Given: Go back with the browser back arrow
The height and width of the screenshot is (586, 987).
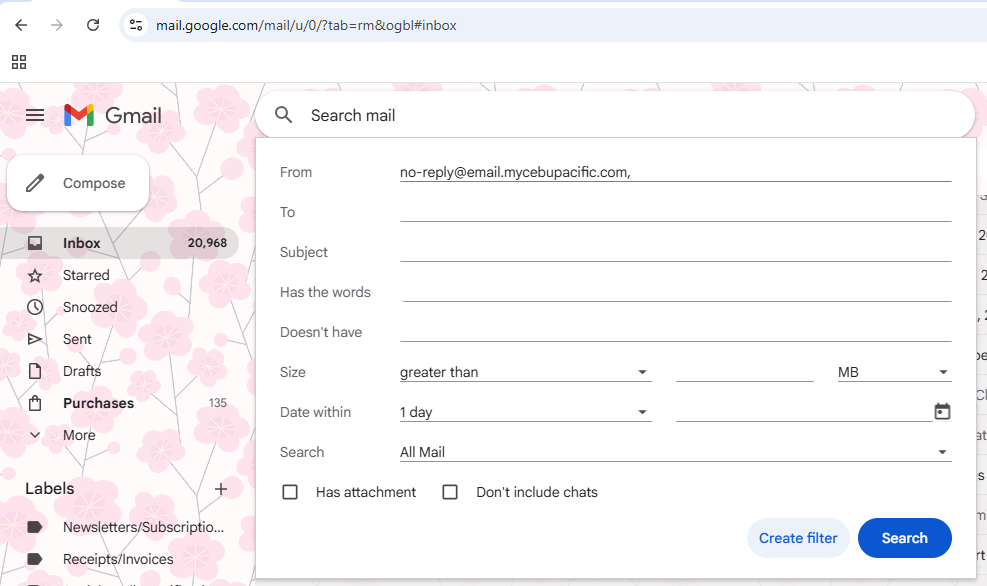Looking at the screenshot, I should click(x=21, y=25).
